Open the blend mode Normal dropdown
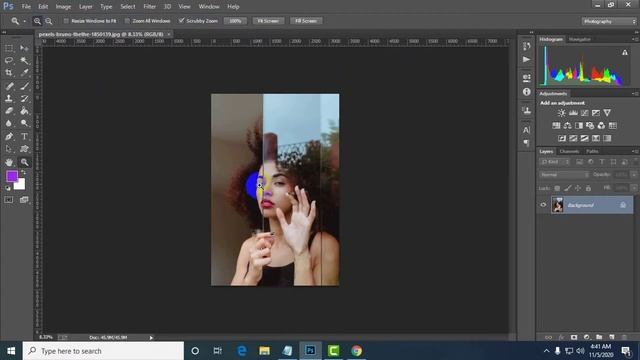Screen dimensions: 640x360 coord(564,175)
